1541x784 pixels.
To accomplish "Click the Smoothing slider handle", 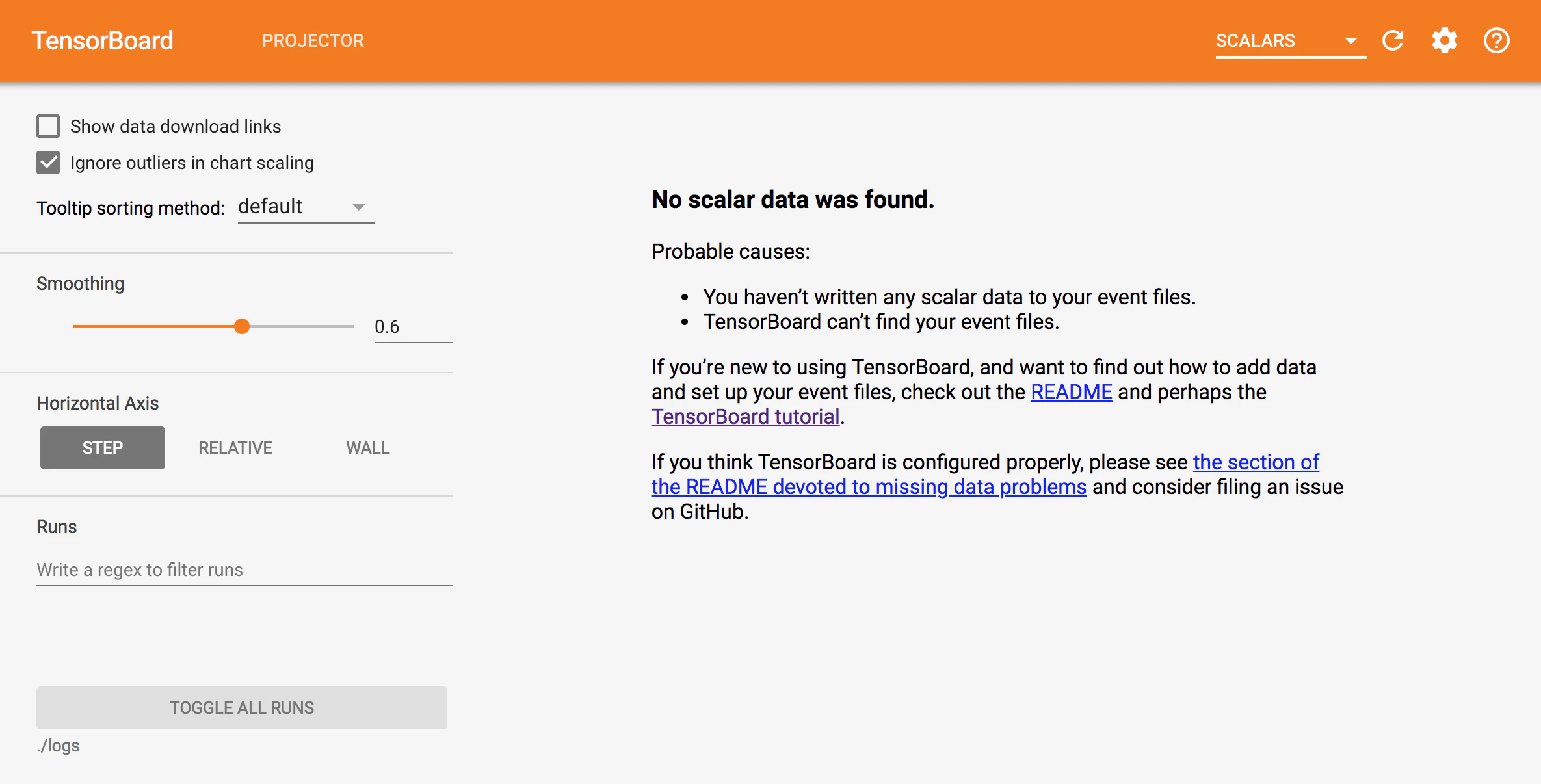I will point(242,326).
